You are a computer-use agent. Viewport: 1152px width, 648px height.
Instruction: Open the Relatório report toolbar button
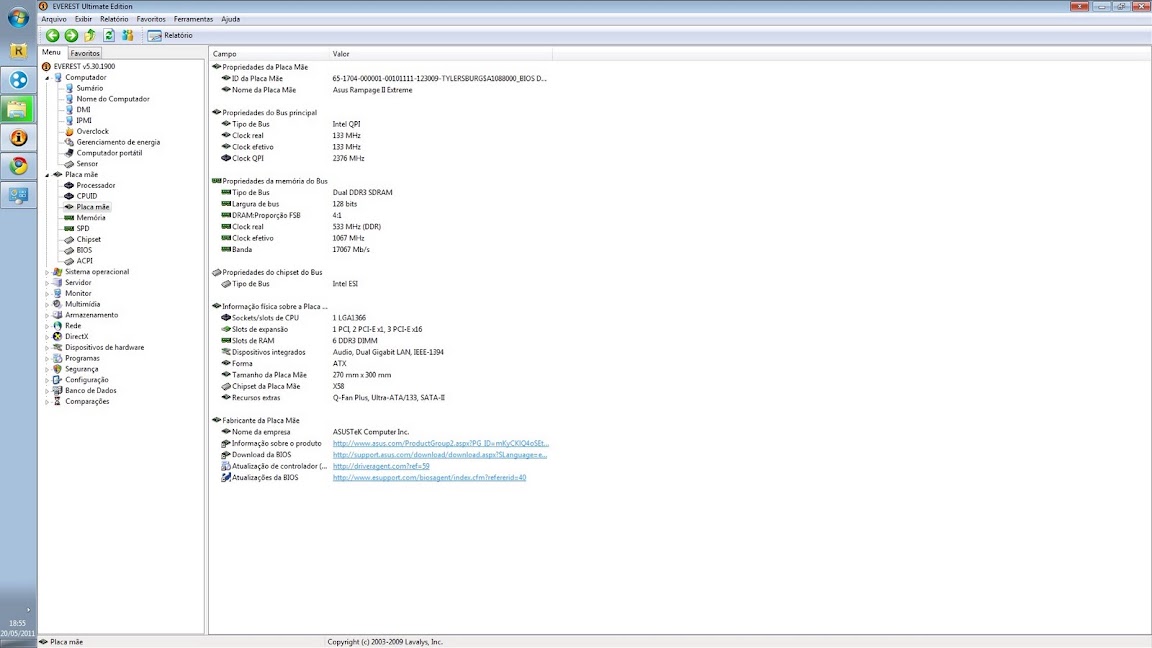click(170, 35)
